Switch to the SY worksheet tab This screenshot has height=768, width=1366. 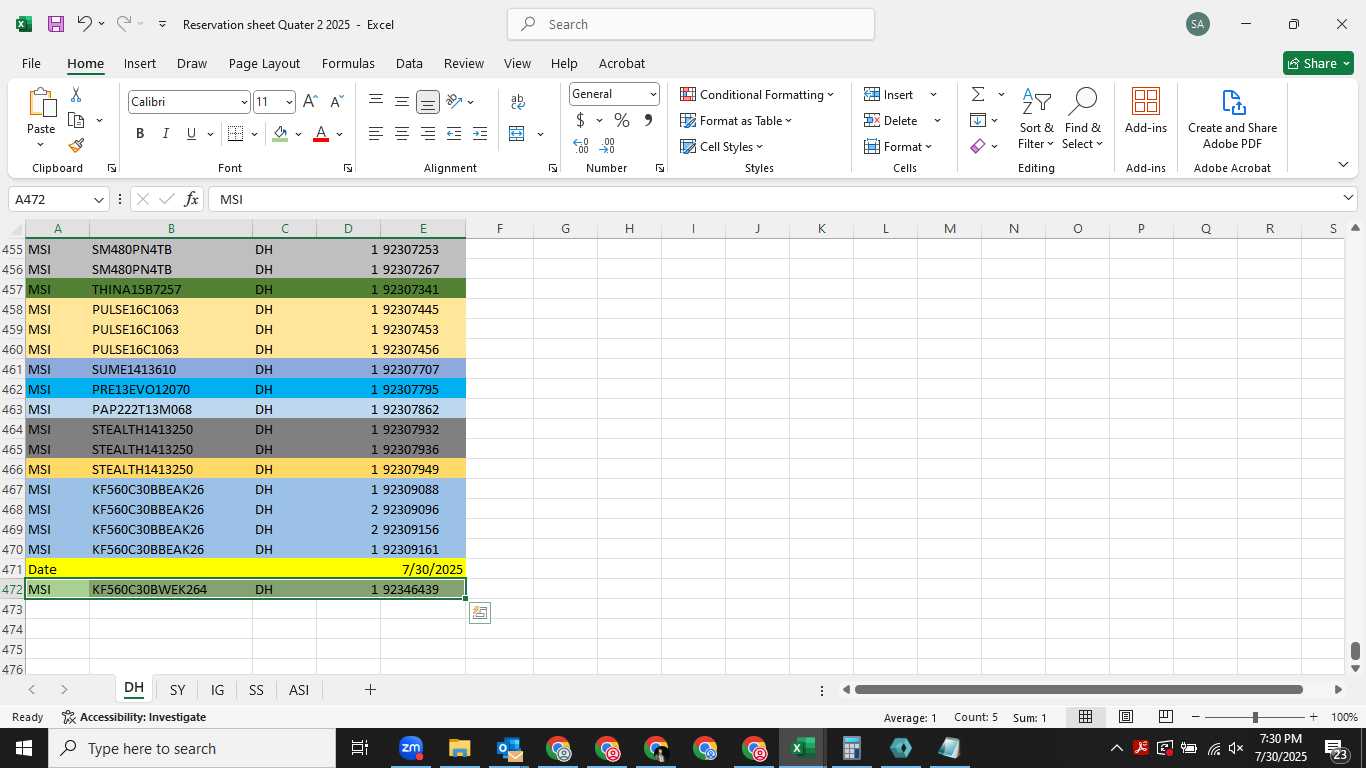coord(177,690)
